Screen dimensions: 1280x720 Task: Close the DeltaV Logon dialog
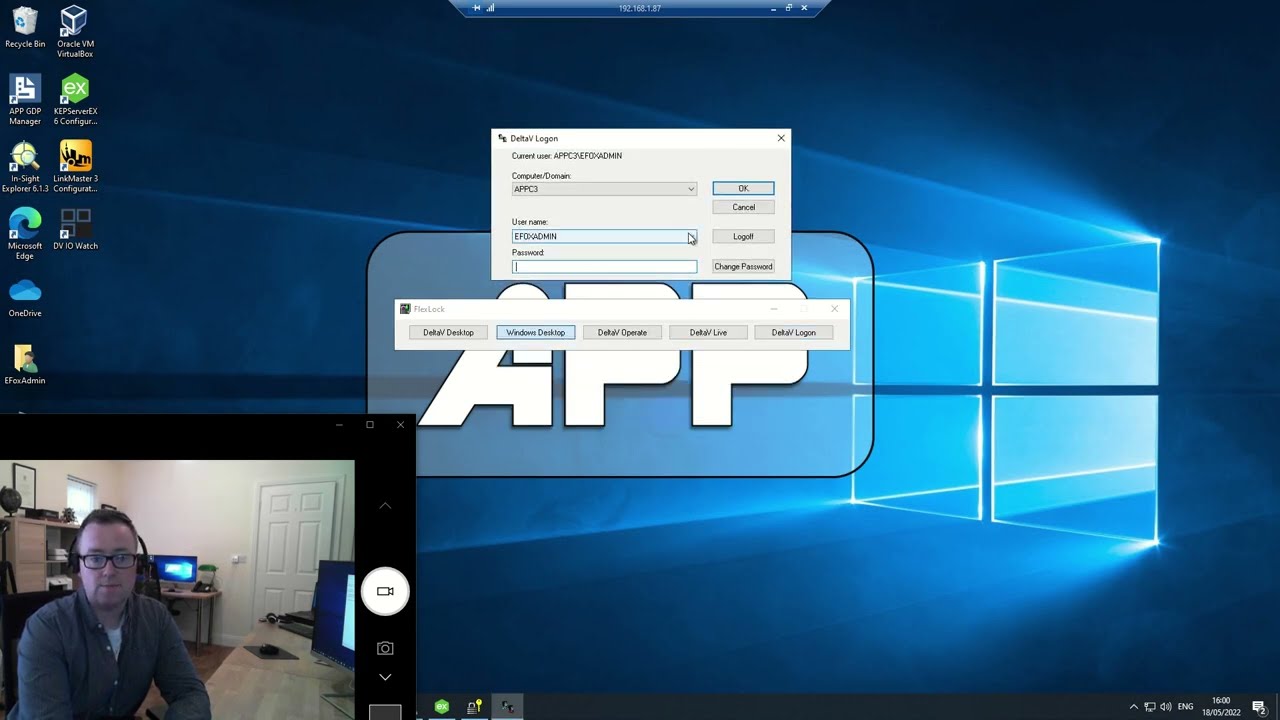[781, 138]
